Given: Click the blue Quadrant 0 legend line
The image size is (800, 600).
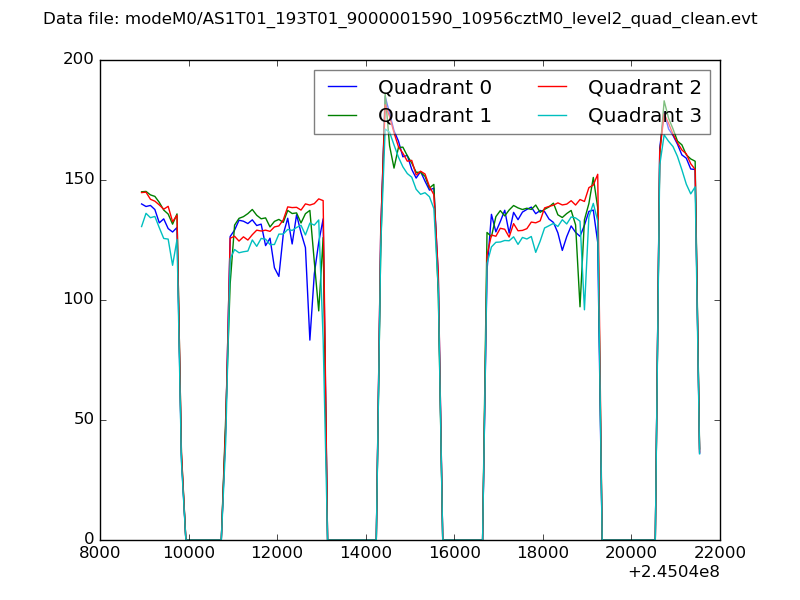Looking at the screenshot, I should 343,88.
